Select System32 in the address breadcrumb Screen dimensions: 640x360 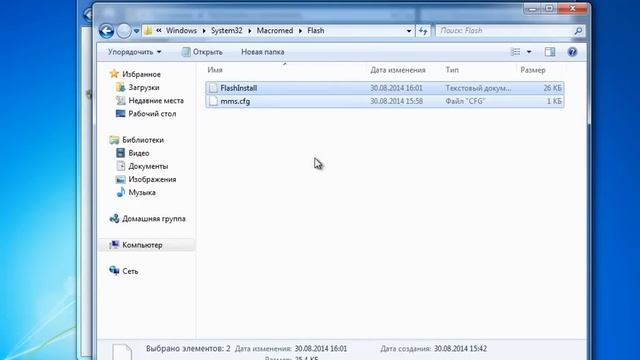point(227,31)
